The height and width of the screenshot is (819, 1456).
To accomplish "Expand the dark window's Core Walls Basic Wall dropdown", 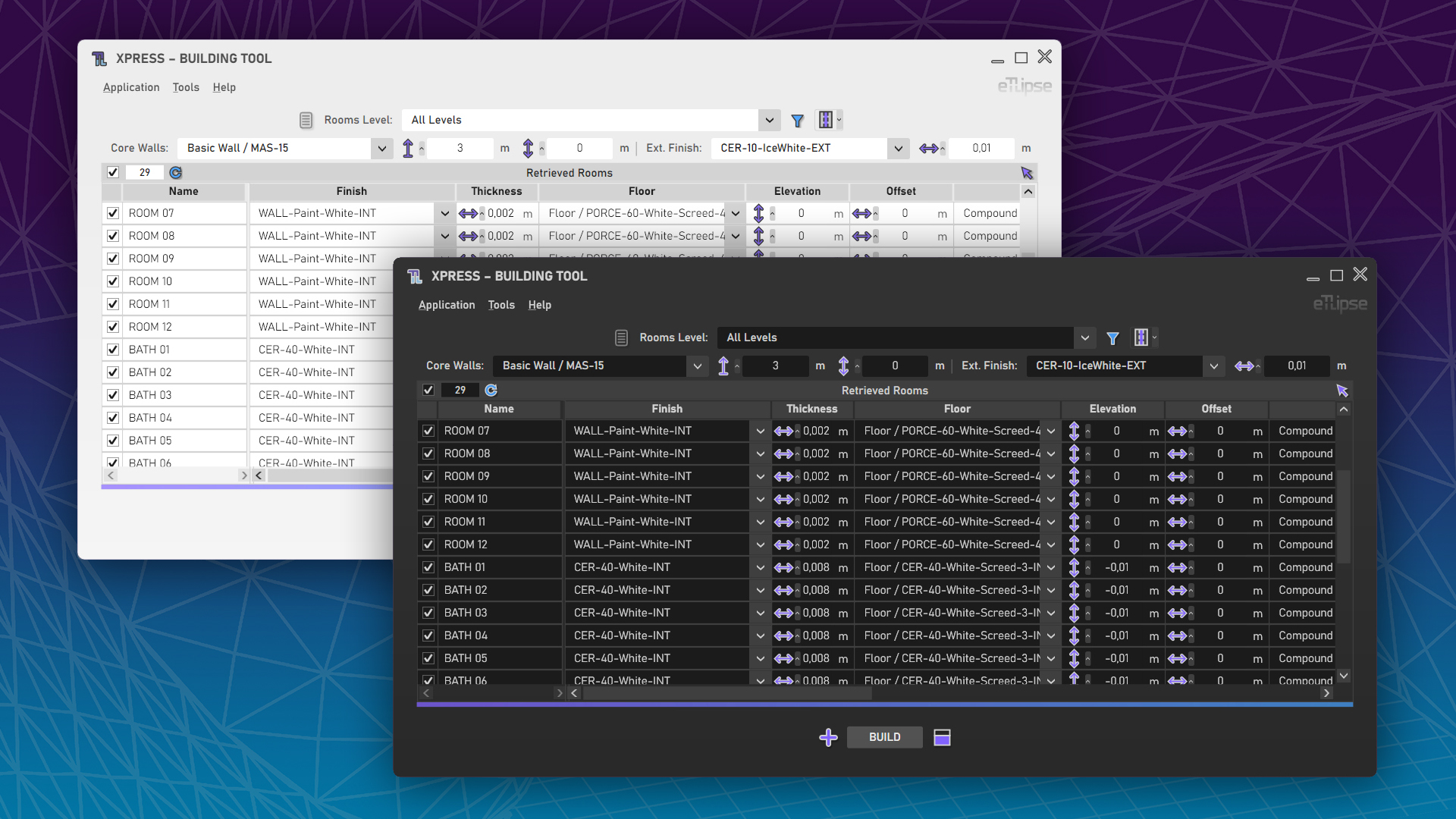I will [697, 366].
